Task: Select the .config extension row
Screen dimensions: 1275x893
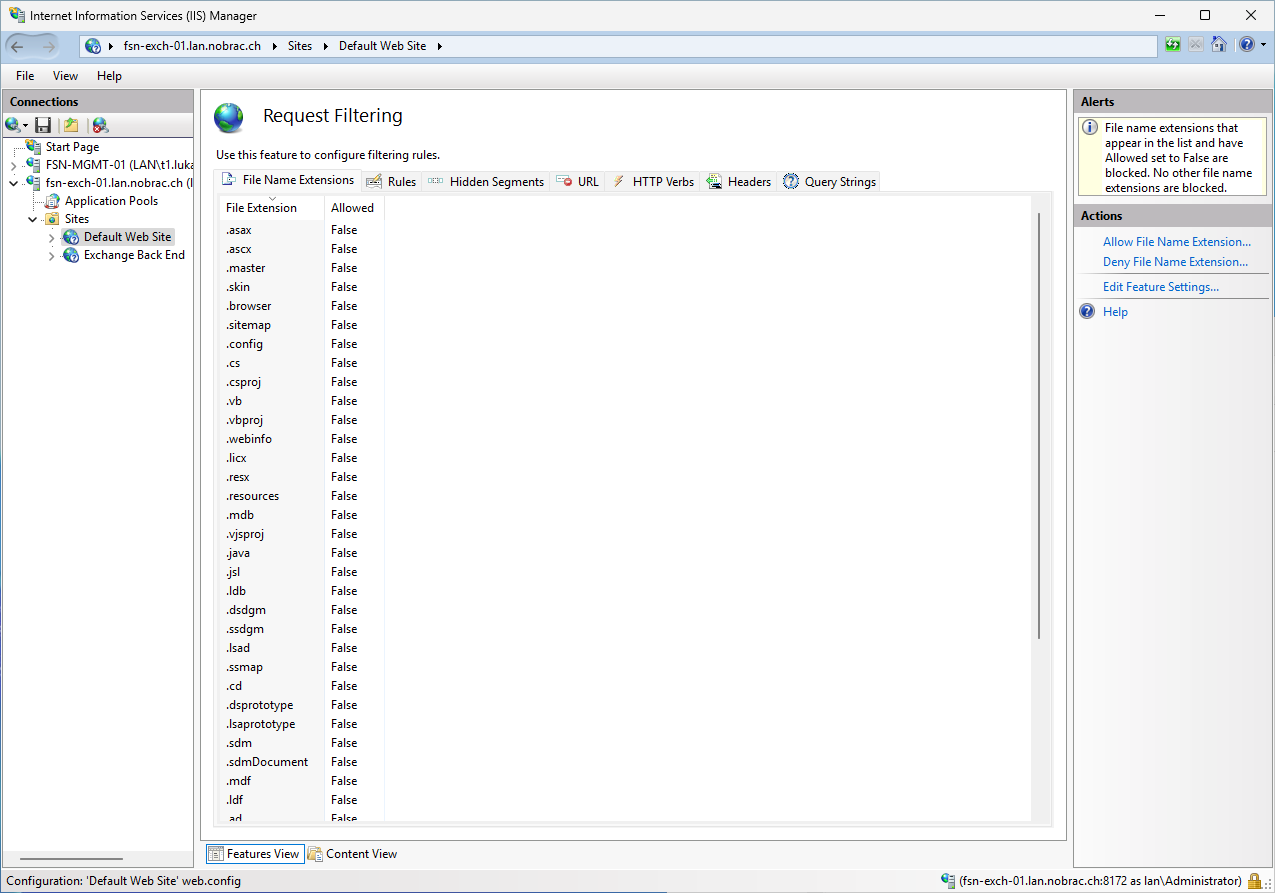Action: 625,344
